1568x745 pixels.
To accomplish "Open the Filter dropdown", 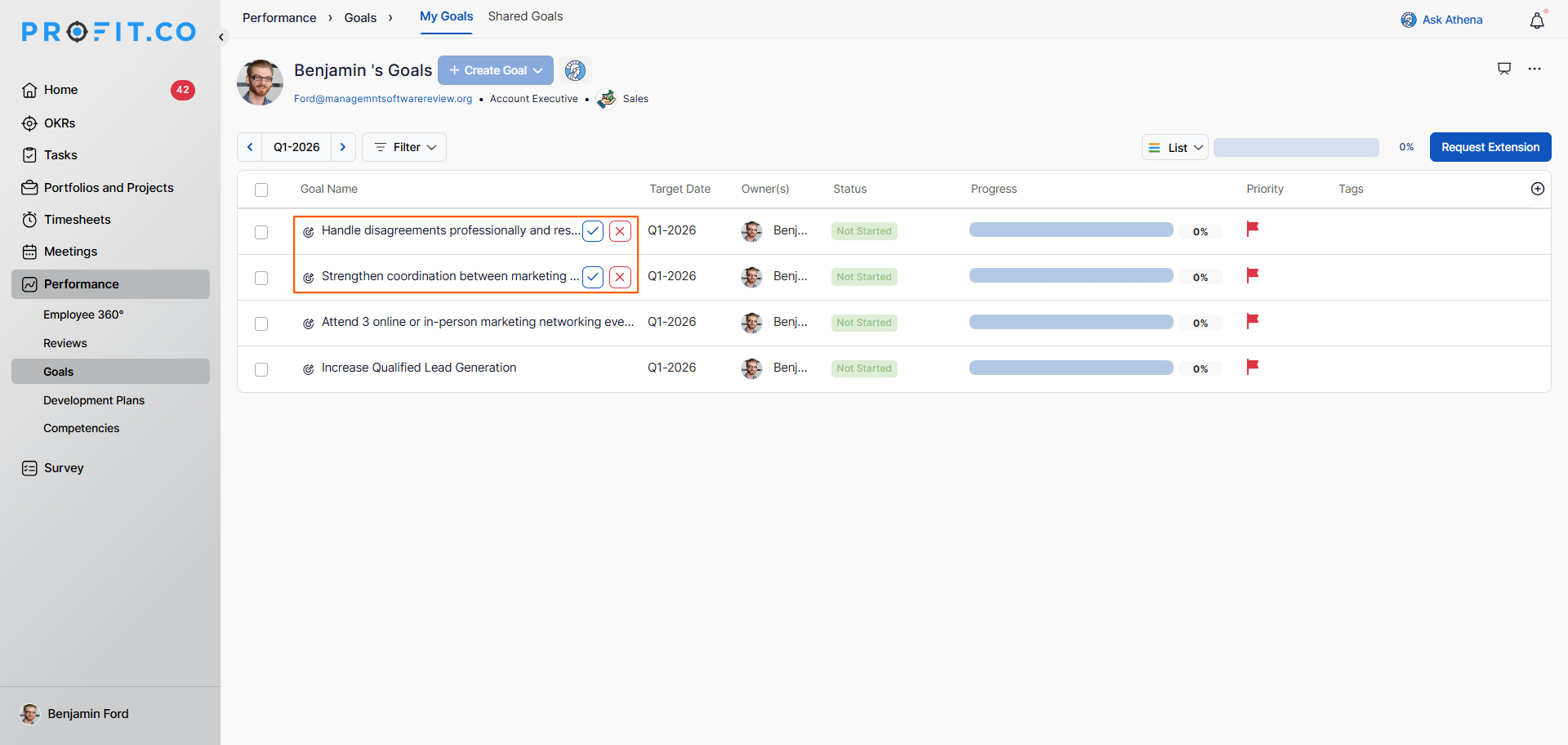I will click(404, 147).
